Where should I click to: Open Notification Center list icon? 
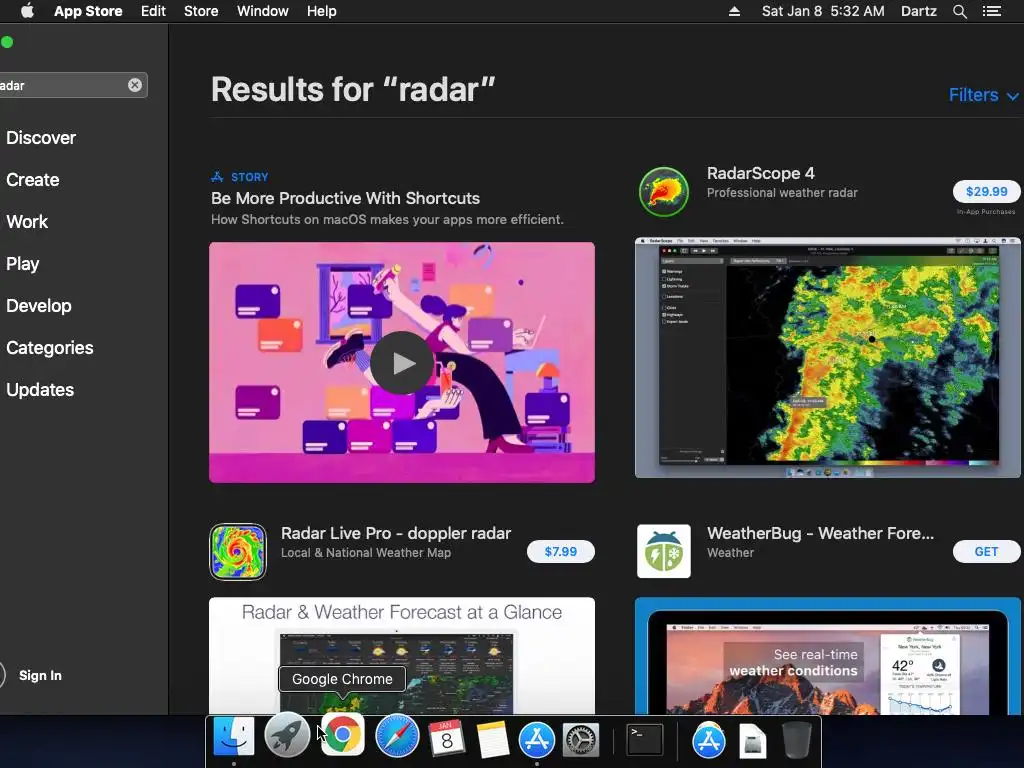(x=992, y=11)
